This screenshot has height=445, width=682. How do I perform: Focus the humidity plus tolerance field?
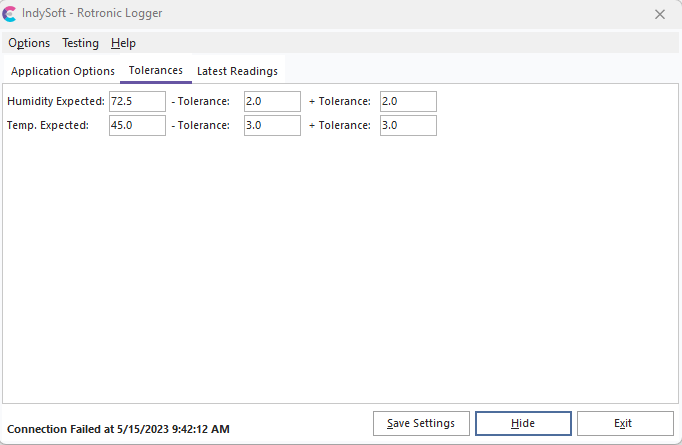tap(408, 101)
